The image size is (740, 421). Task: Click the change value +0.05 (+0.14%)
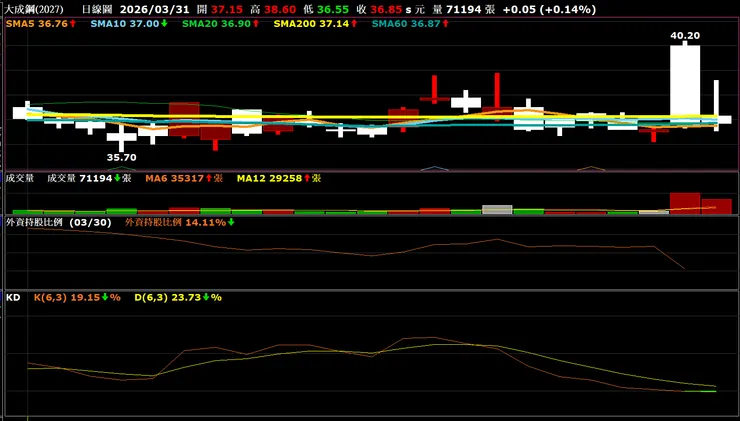(x=549, y=9)
